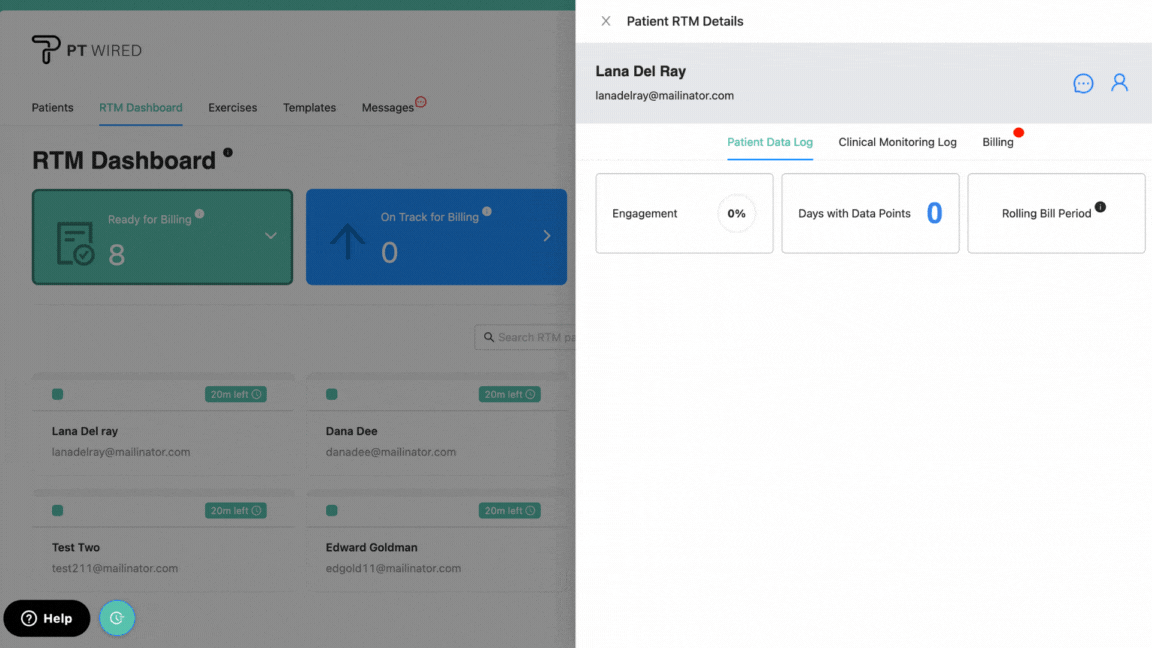
Task: Switch to the Clinical Monitoring Log tab
Action: tap(897, 142)
